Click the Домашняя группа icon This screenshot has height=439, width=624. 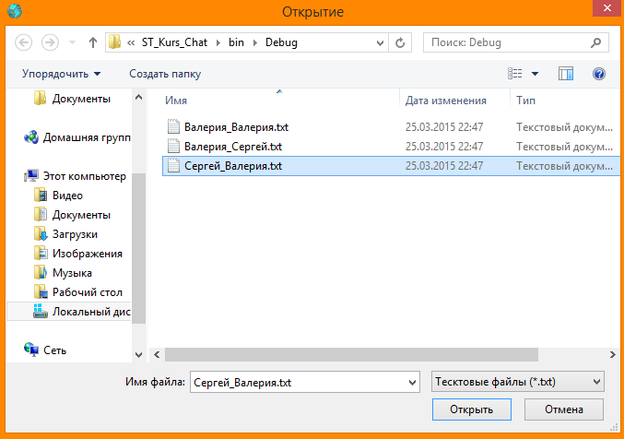(31, 138)
